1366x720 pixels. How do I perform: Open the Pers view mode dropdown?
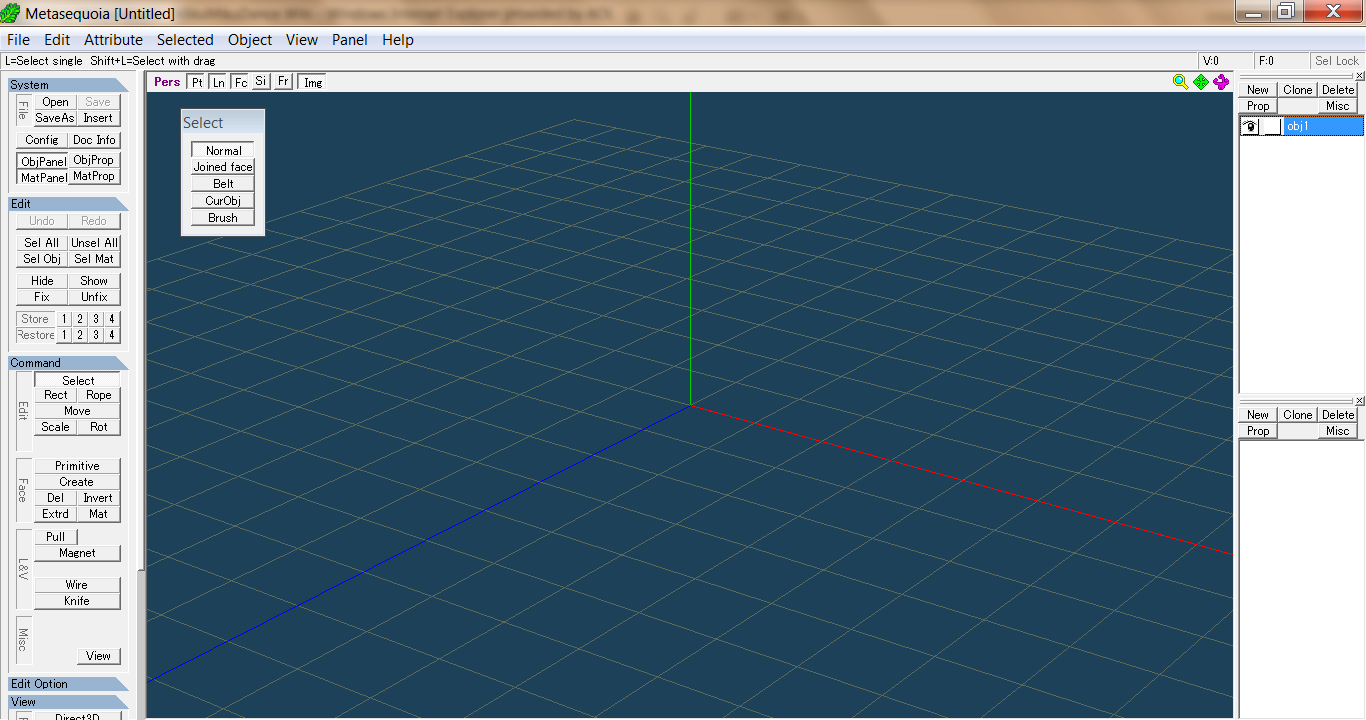(167, 82)
